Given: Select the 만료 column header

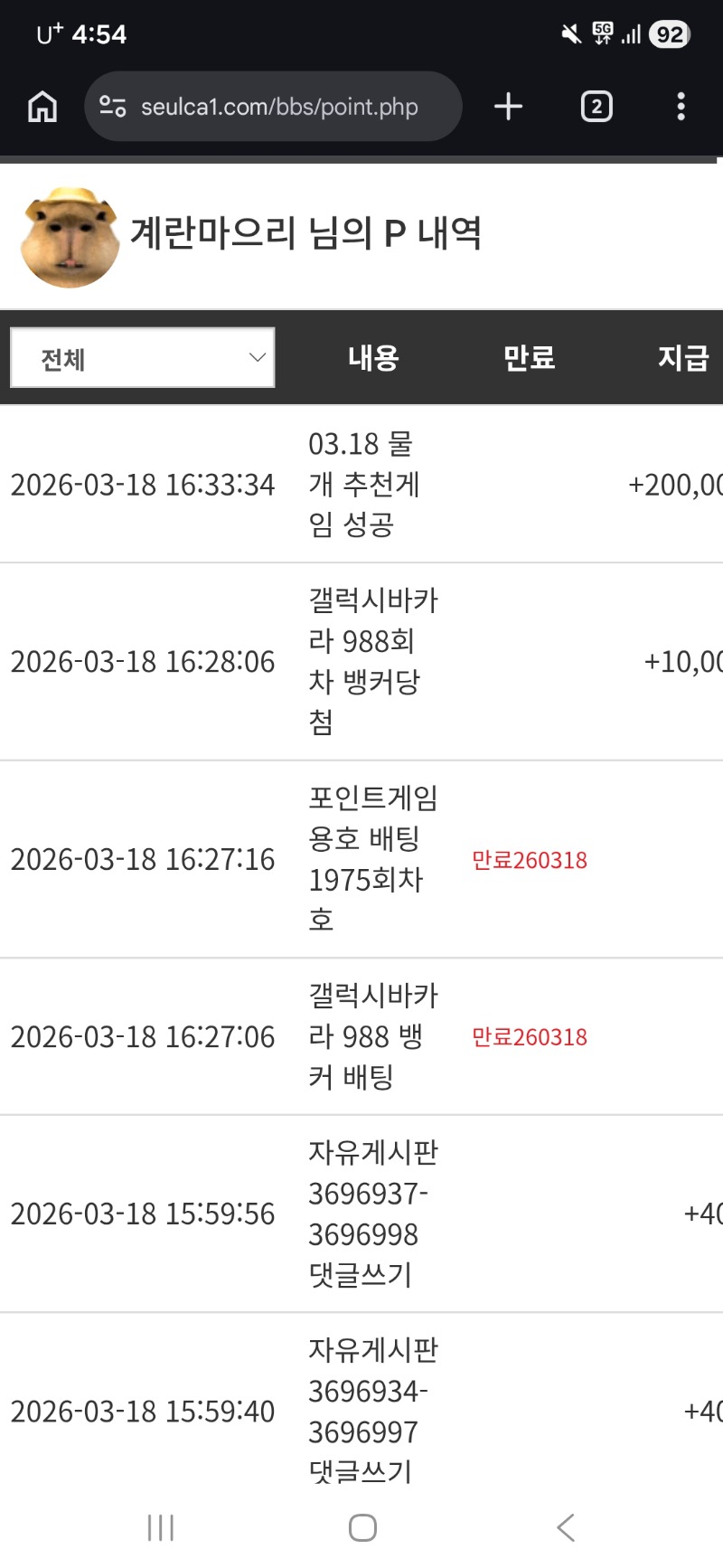Looking at the screenshot, I should pos(529,358).
